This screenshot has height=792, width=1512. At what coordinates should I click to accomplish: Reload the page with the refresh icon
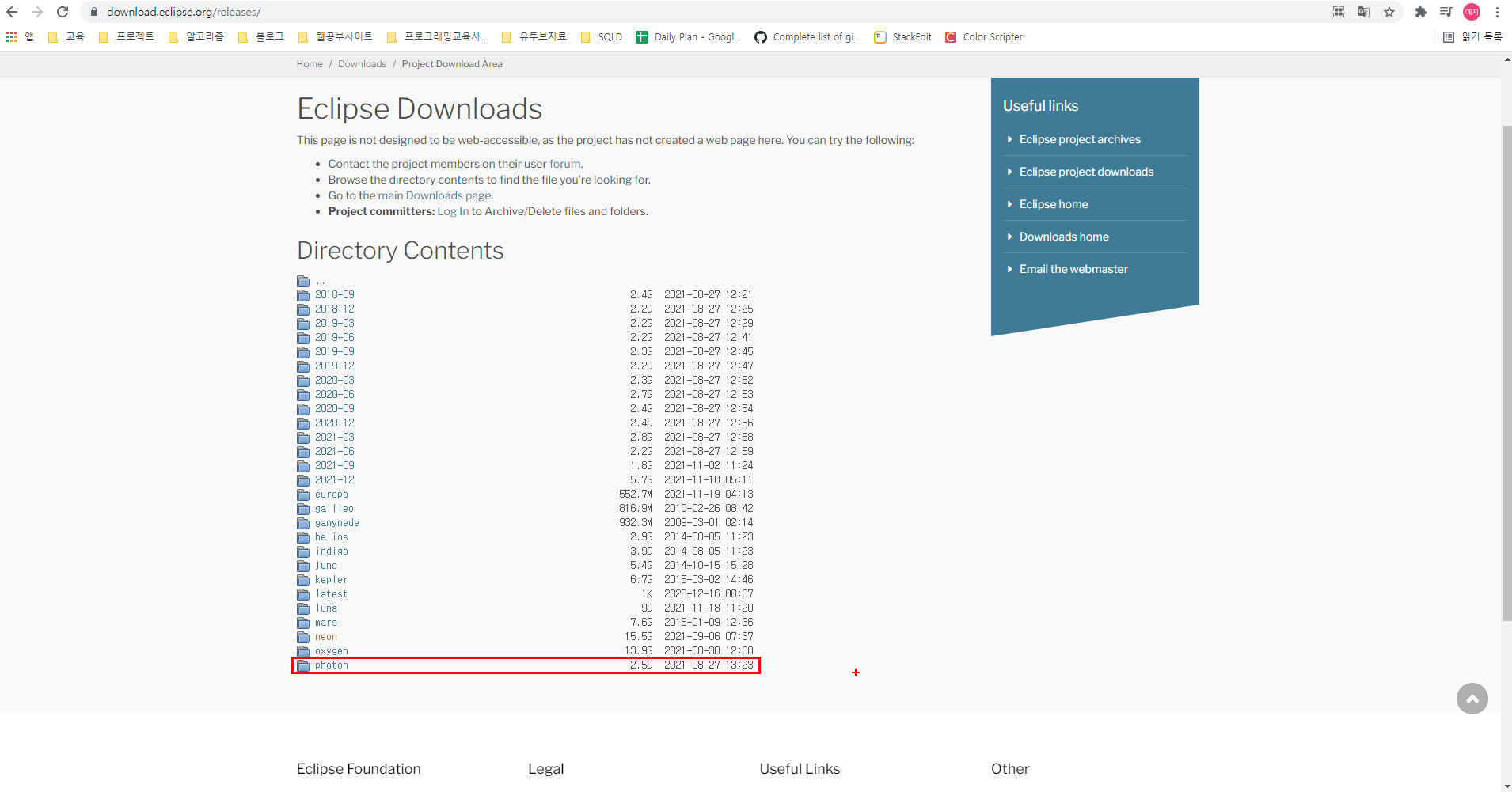click(63, 12)
